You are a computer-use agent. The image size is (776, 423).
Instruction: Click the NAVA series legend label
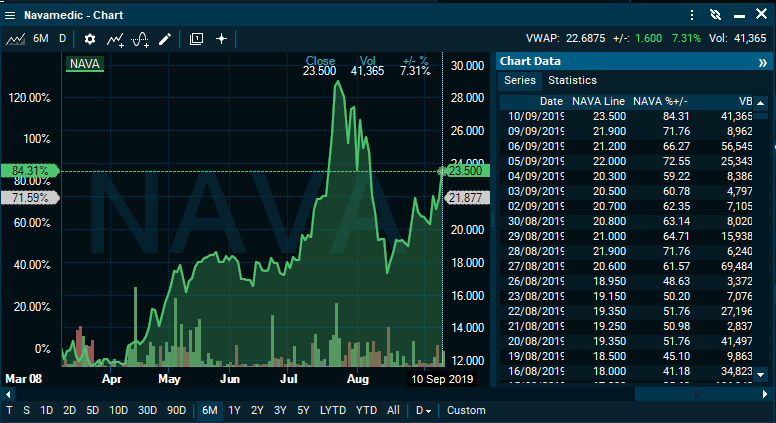84,64
